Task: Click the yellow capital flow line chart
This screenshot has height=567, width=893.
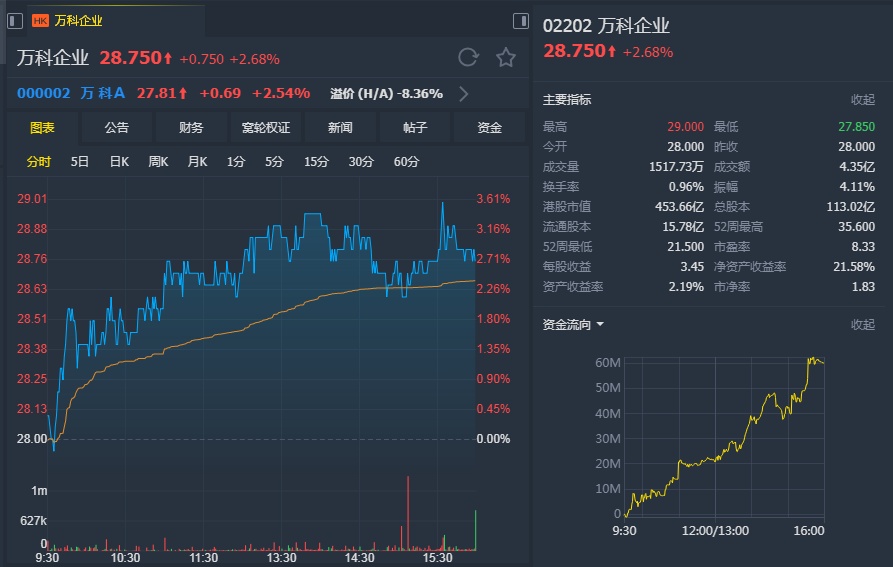Action: tap(724, 437)
